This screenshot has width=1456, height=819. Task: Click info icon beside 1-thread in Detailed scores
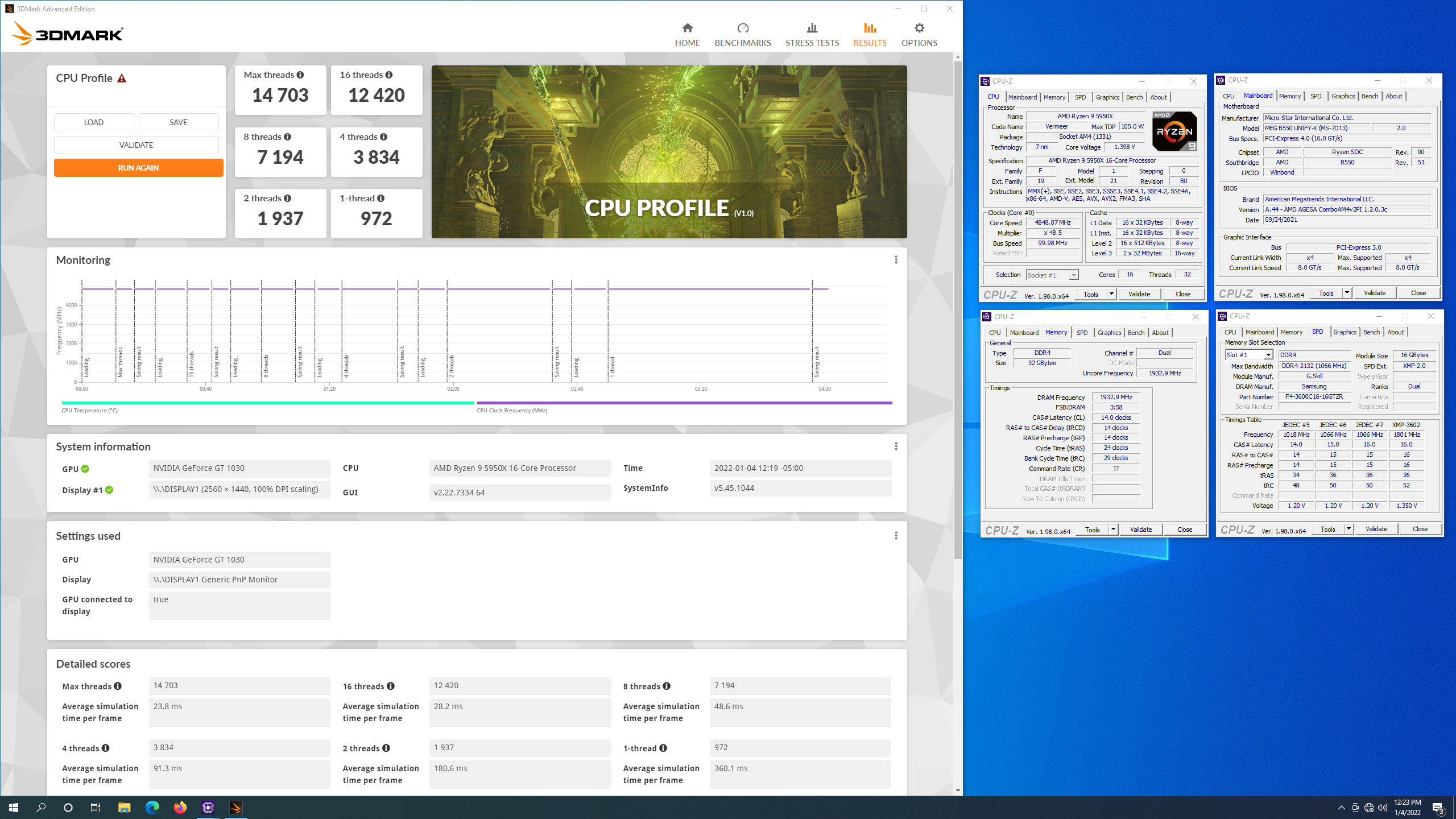pos(663,748)
